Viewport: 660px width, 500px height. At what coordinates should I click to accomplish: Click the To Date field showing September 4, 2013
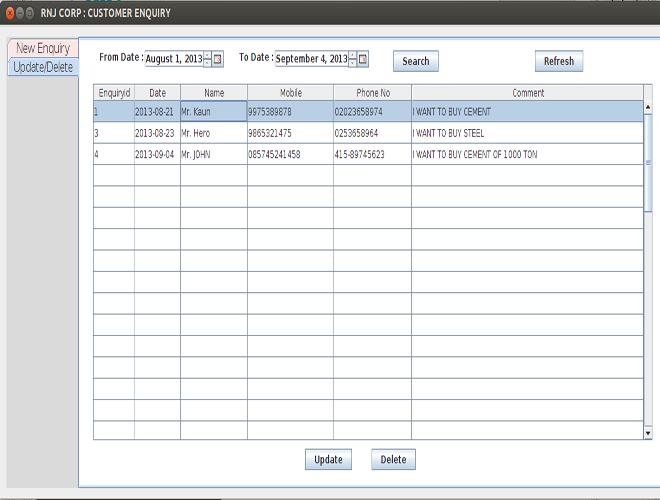point(312,59)
